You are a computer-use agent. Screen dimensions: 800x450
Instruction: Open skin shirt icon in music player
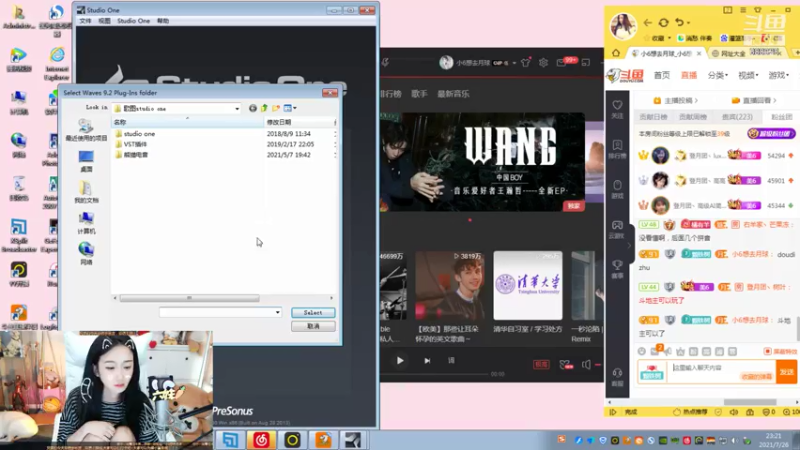[x=526, y=62]
